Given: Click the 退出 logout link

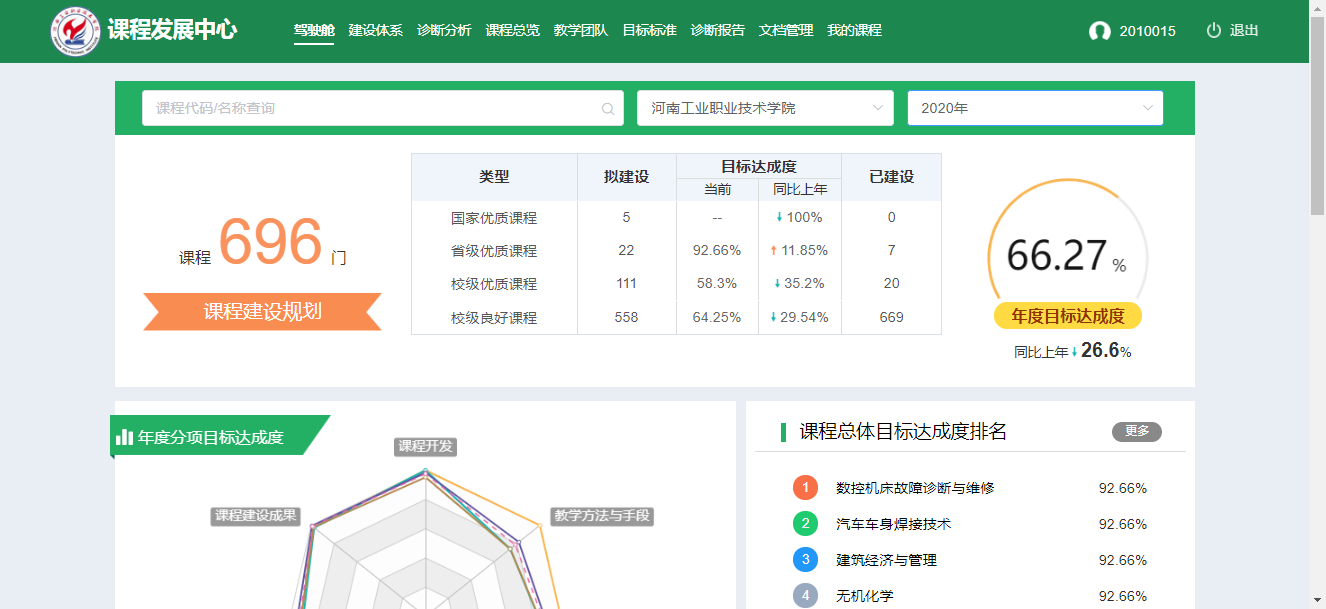Looking at the screenshot, I should tap(1244, 30).
